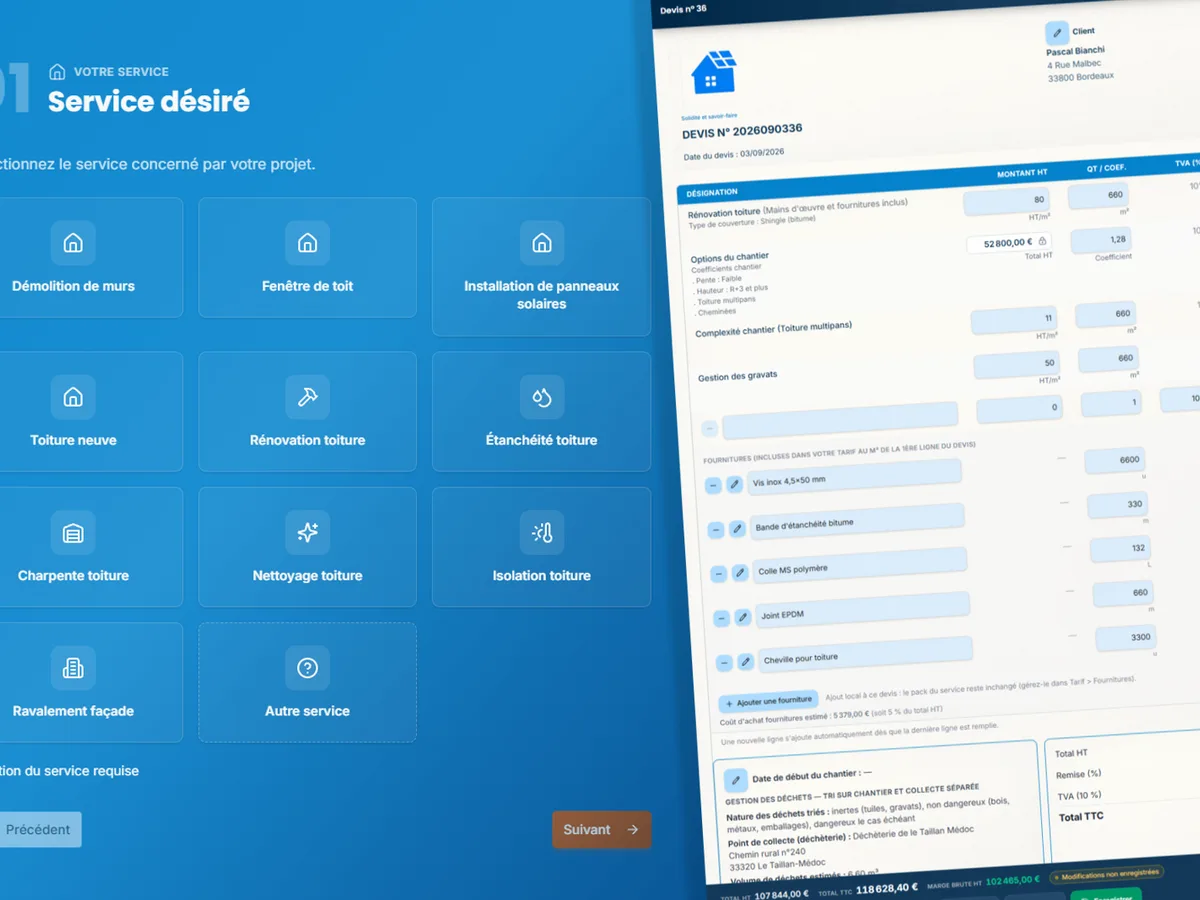Viewport: 1200px width, 900px height.
Task: Click the empty designation field in the blank row
Action: [840, 421]
